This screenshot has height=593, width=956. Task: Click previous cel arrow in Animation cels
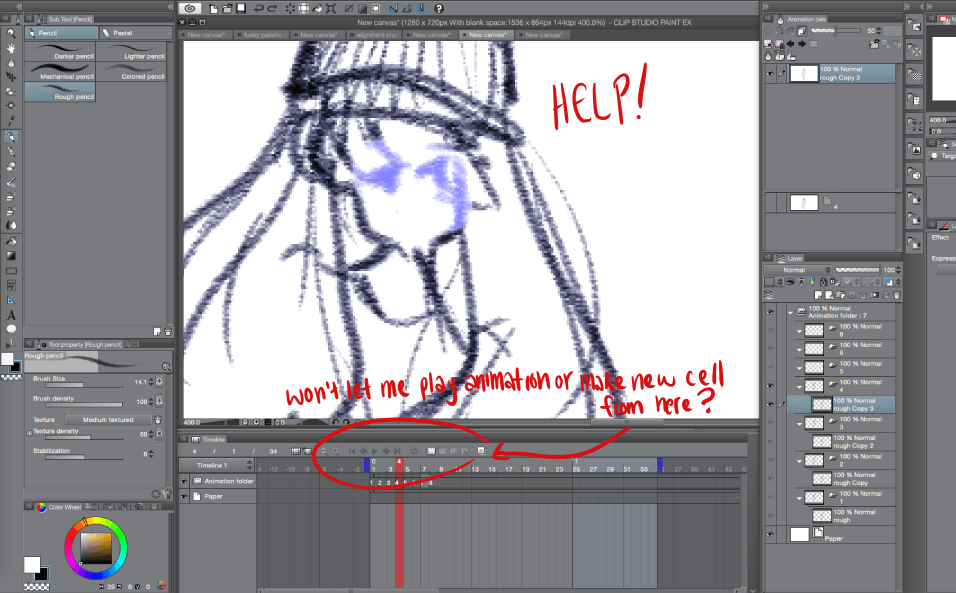pos(790,44)
